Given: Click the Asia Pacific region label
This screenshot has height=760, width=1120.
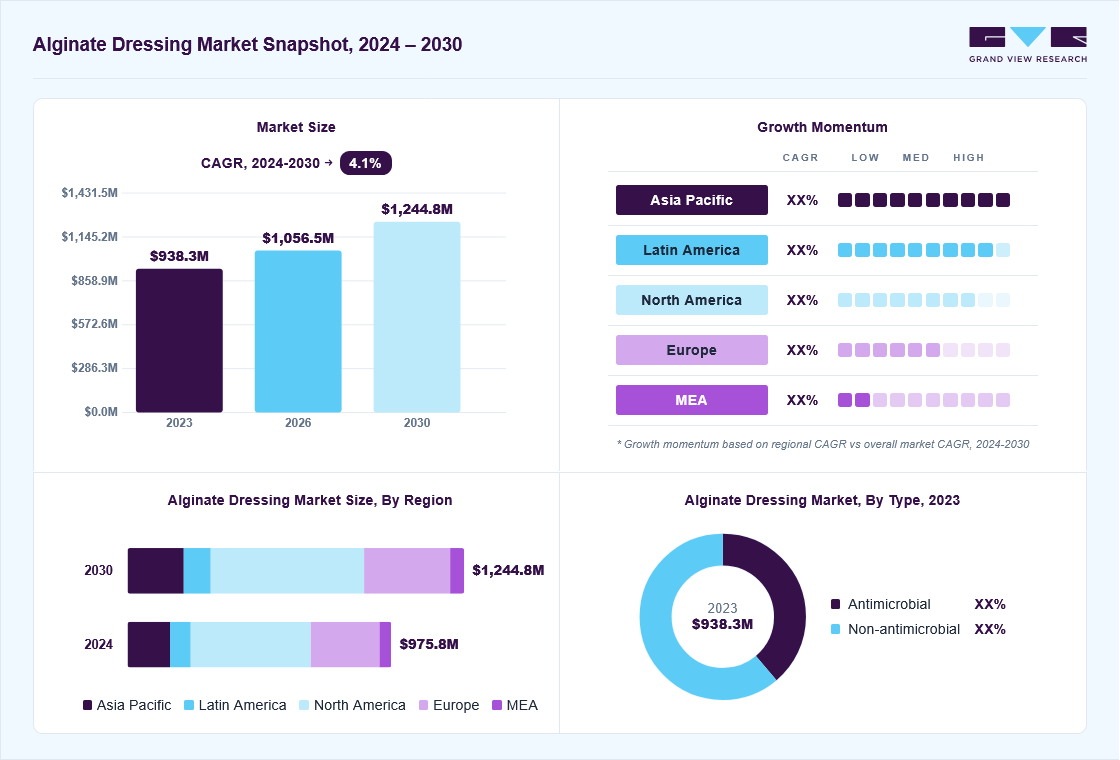Looking at the screenshot, I should [691, 200].
